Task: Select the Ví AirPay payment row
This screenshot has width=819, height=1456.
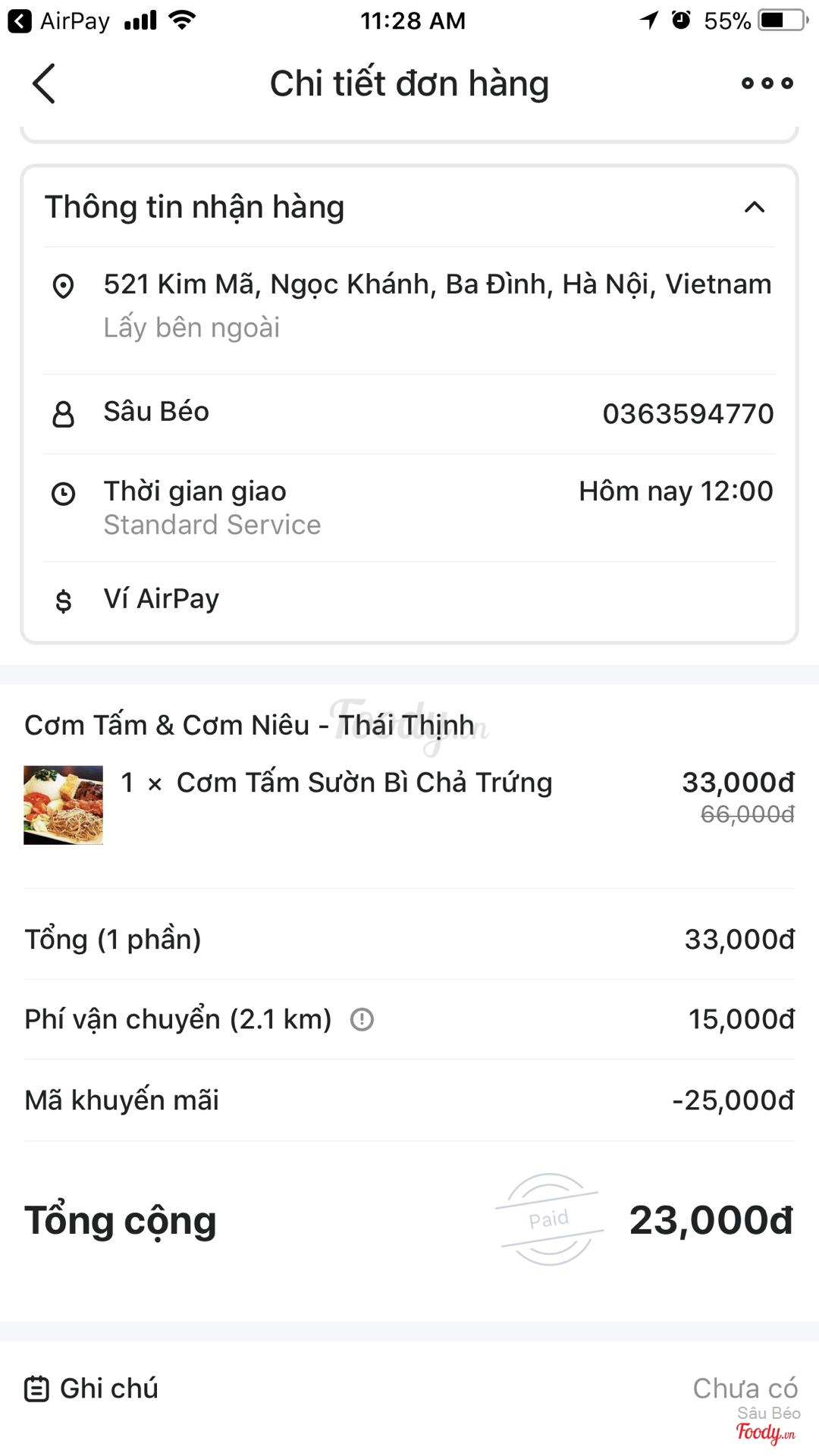Action: coord(409,599)
